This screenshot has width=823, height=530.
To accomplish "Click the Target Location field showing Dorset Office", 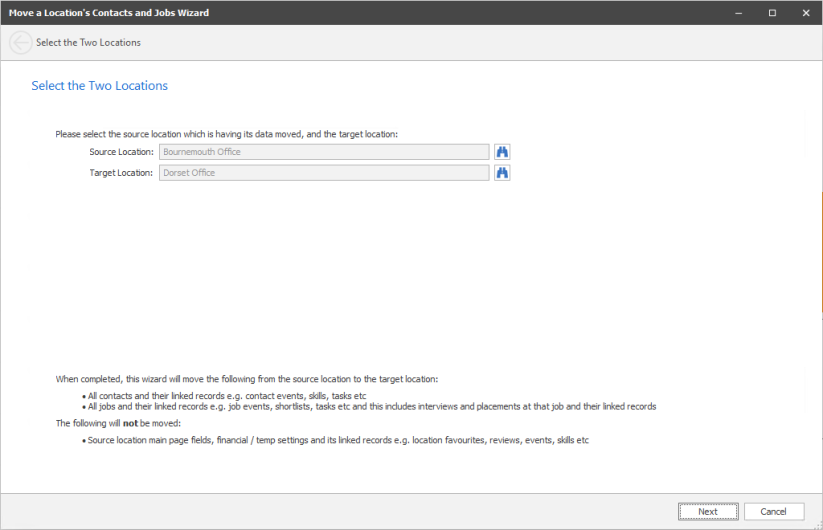I will [x=324, y=173].
